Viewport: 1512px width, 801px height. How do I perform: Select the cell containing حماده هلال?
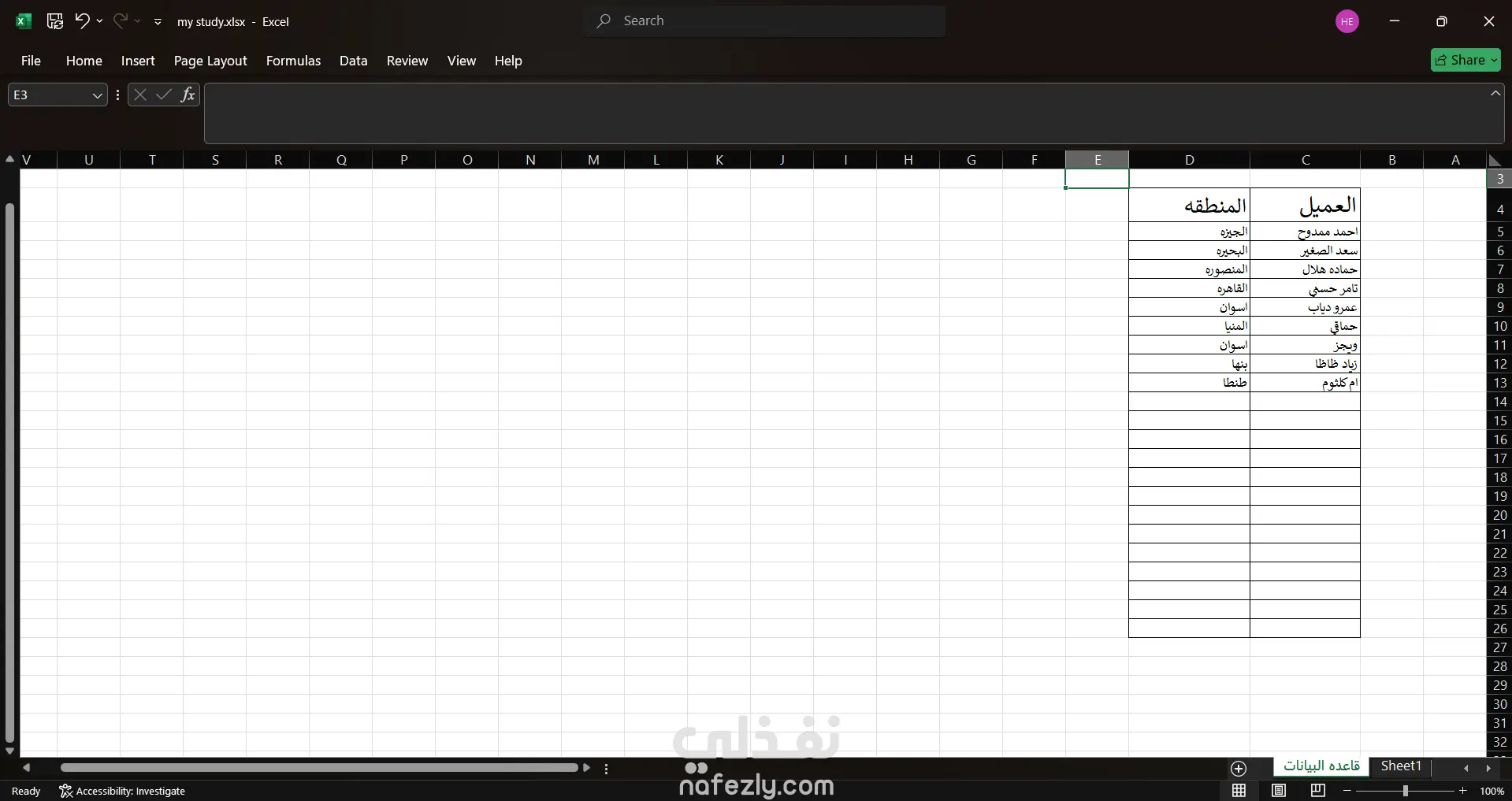[1305, 269]
